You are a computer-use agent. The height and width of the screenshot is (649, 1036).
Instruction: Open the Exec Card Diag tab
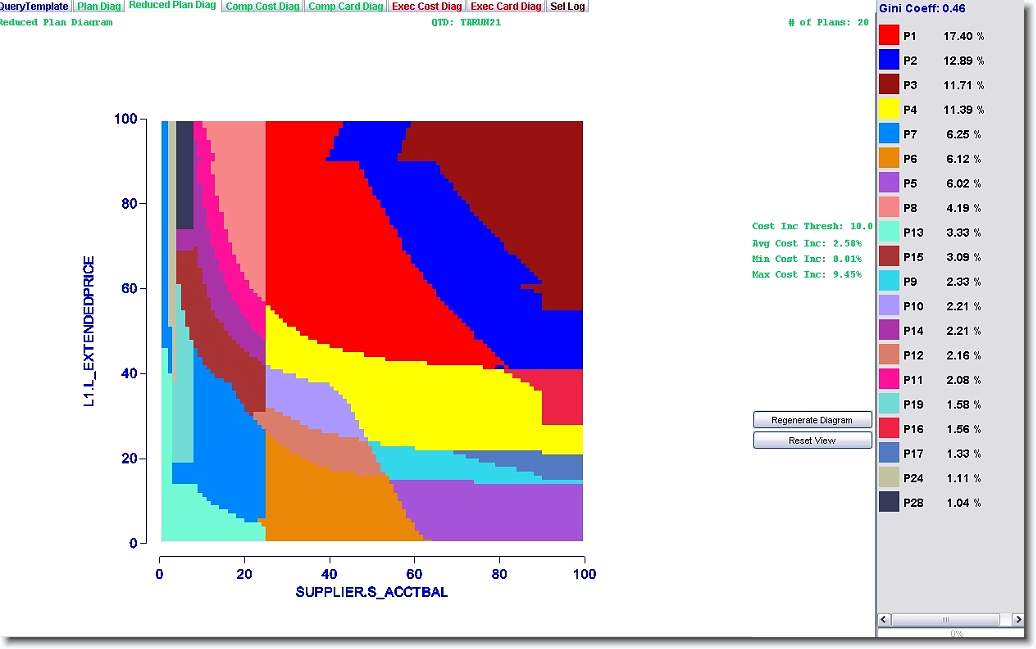506,6
